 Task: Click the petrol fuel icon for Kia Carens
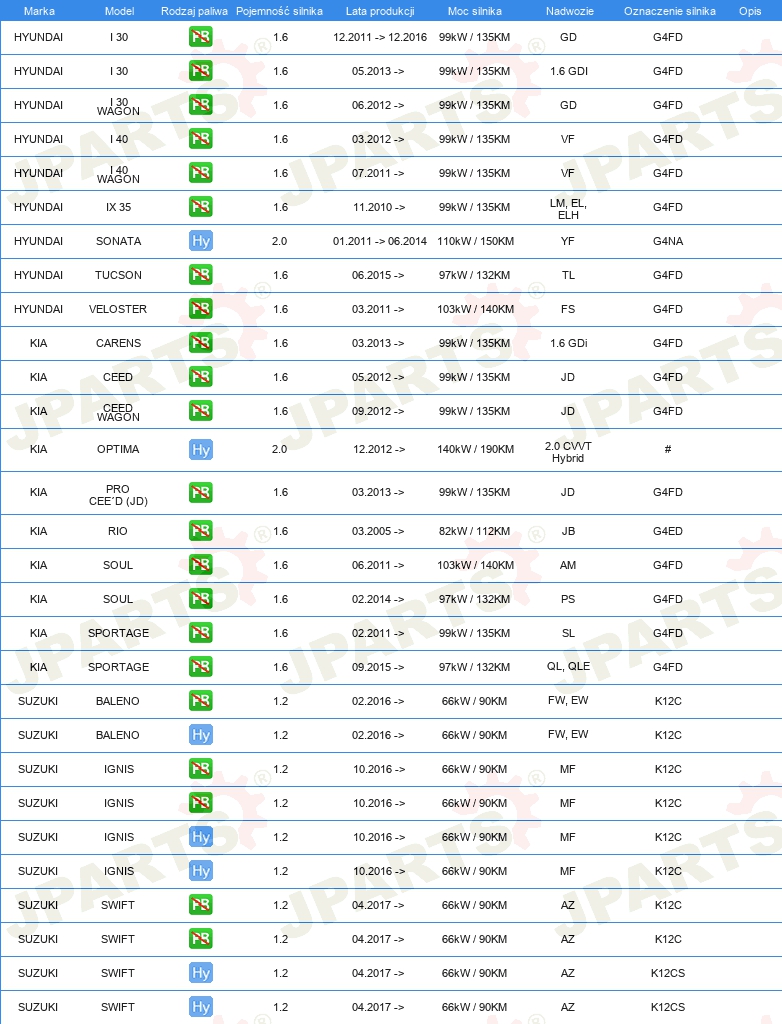click(x=201, y=343)
